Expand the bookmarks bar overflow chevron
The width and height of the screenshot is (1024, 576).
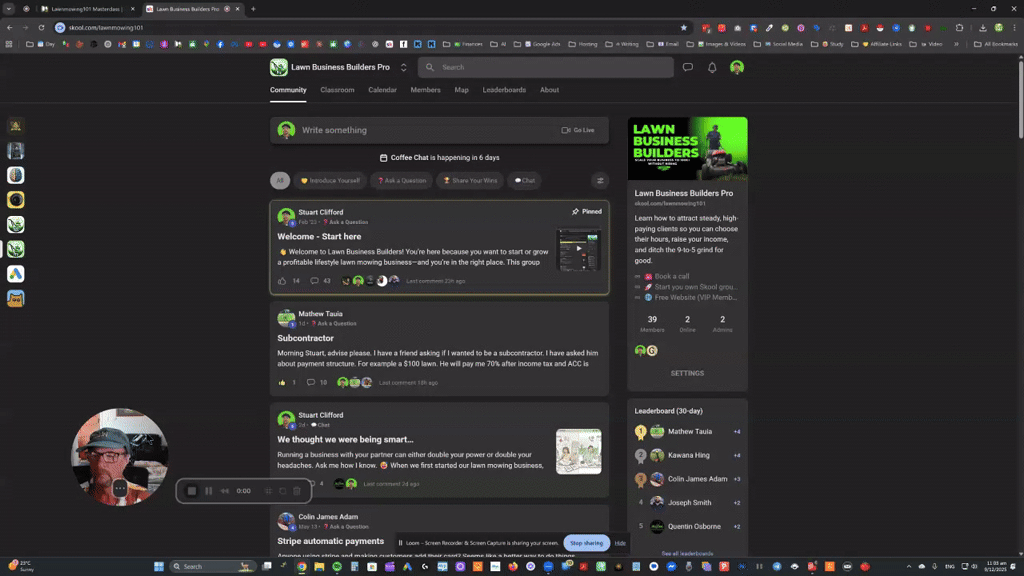point(956,44)
